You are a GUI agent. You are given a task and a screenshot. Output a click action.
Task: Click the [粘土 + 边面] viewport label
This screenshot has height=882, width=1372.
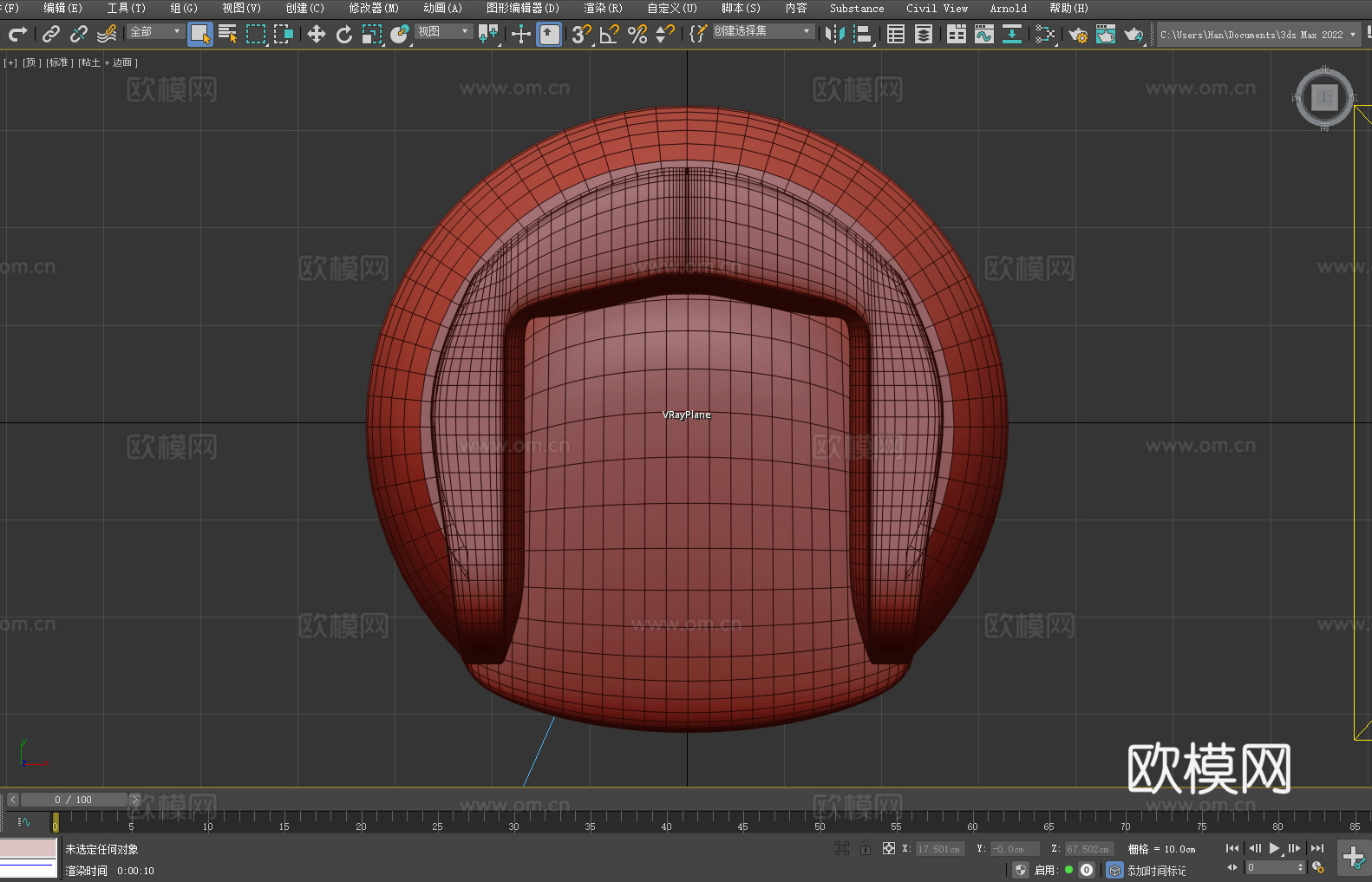pos(108,62)
